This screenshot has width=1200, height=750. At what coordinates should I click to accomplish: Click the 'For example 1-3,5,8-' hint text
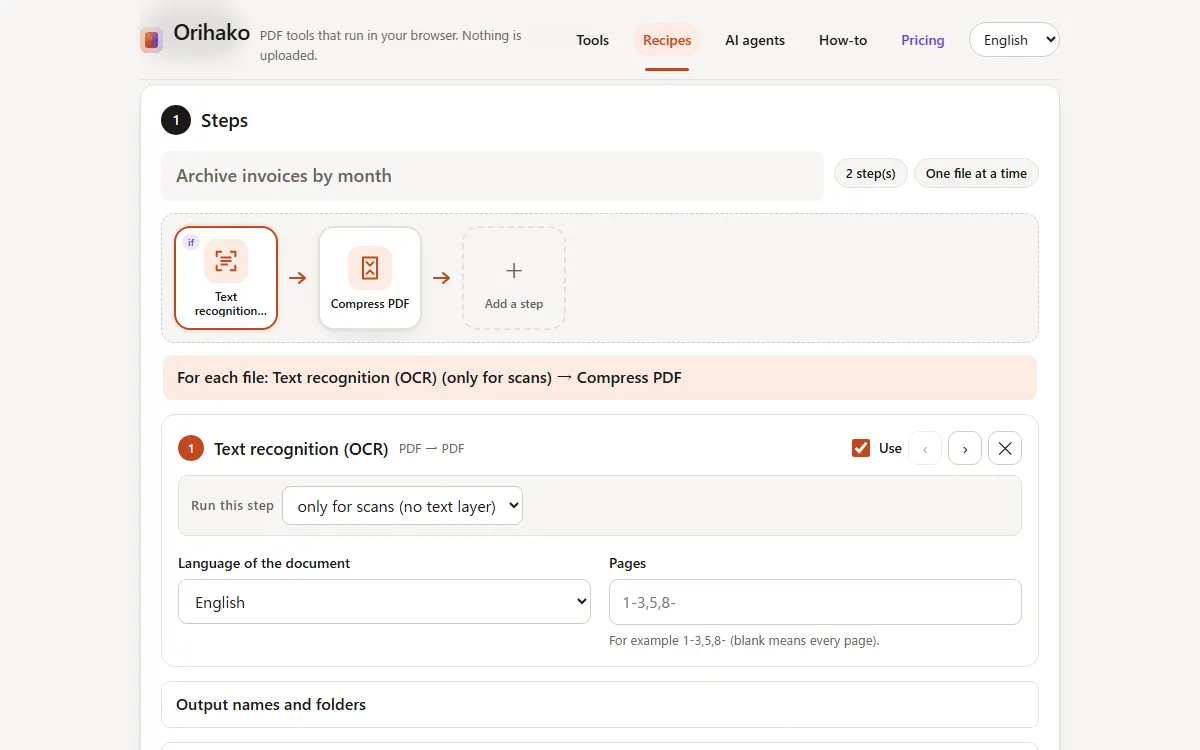tap(744, 641)
